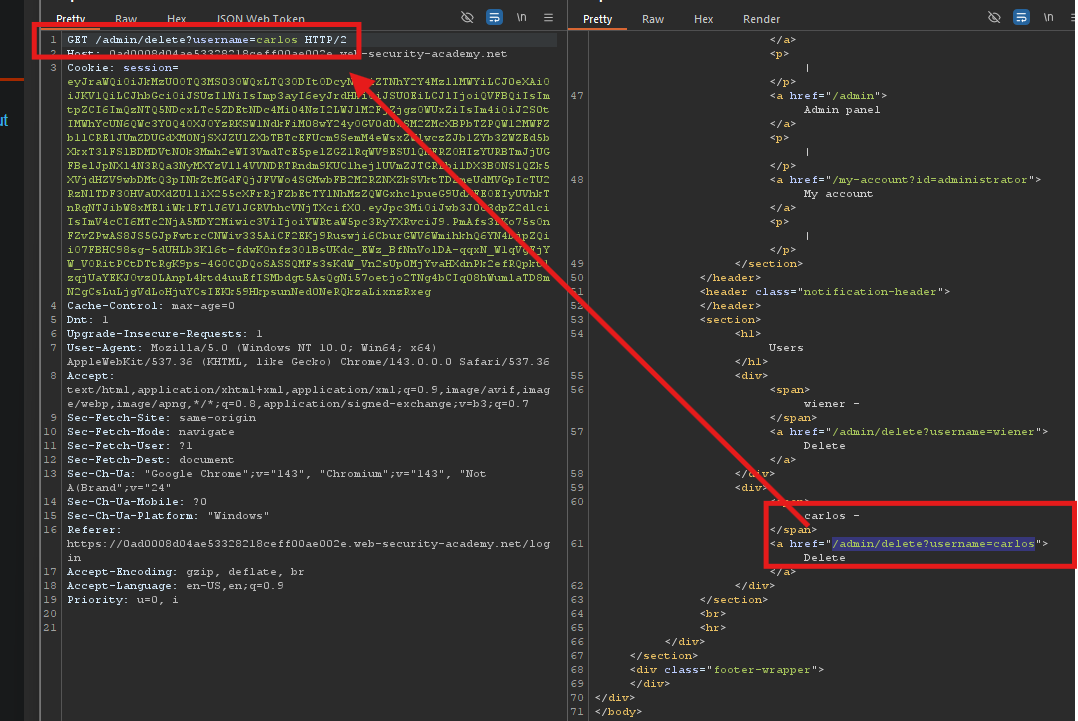Toggle the \n newline display in response panel

(x=1048, y=17)
